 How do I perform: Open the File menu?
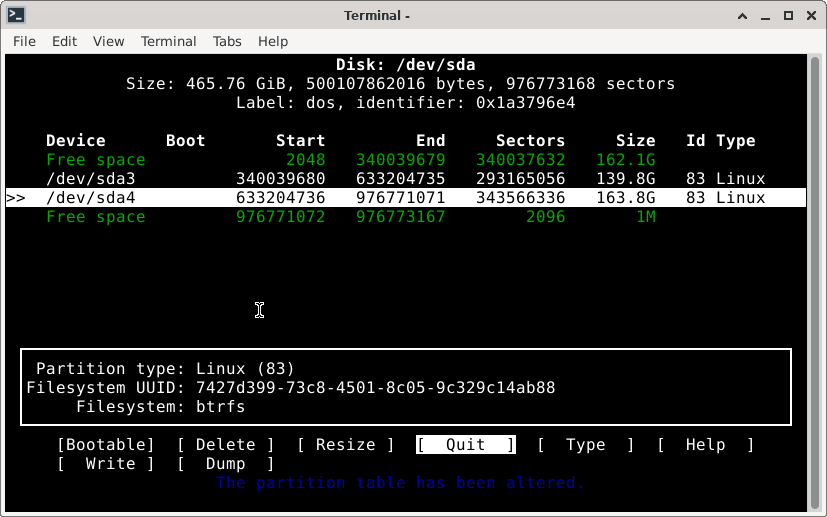(x=24, y=41)
